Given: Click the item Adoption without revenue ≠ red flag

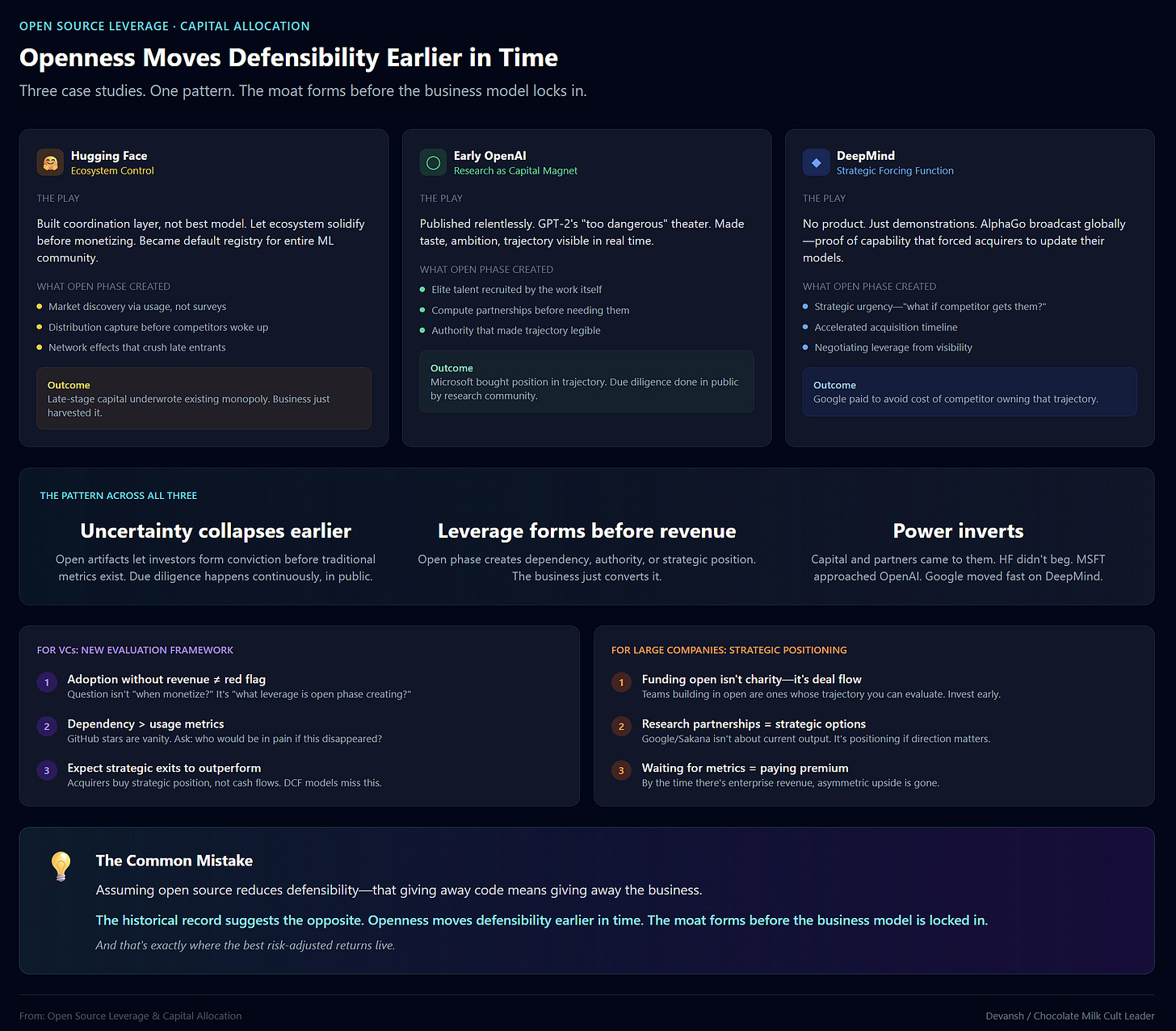Looking at the screenshot, I should [166, 680].
